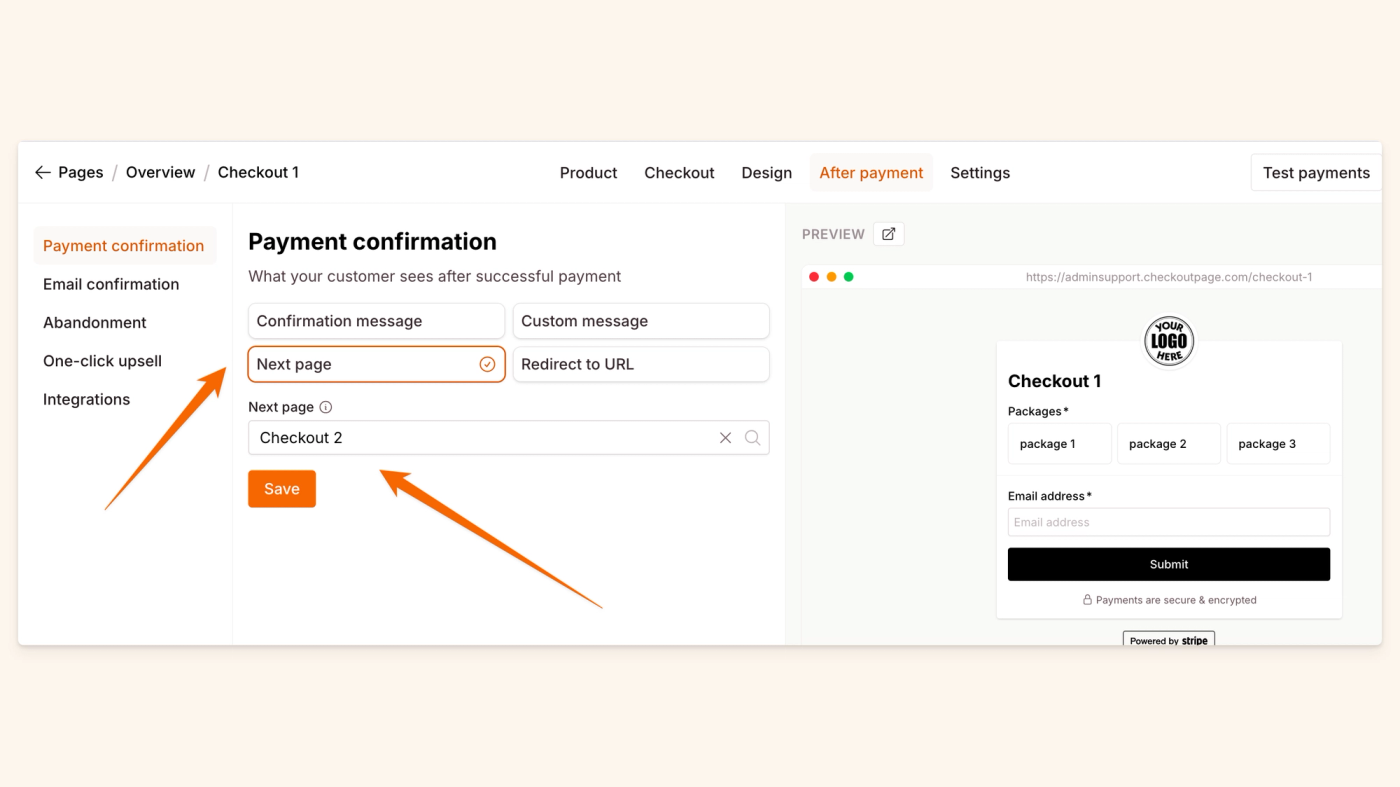Select the Next page option
This screenshot has width=1400, height=787.
pyautogui.click(x=376, y=365)
